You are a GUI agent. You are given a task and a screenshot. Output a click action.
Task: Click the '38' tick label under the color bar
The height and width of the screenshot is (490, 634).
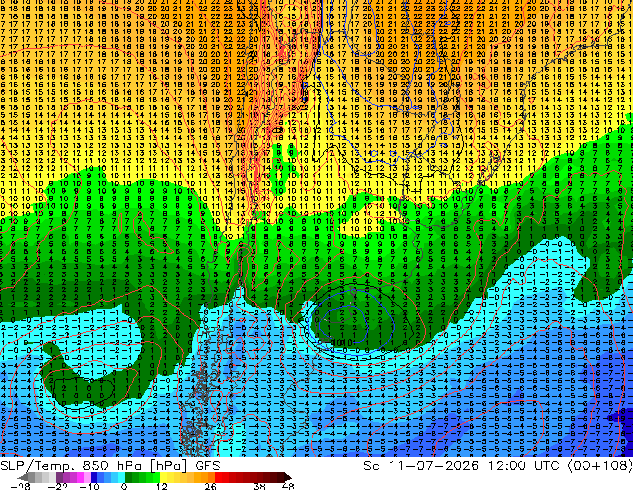tap(259, 486)
